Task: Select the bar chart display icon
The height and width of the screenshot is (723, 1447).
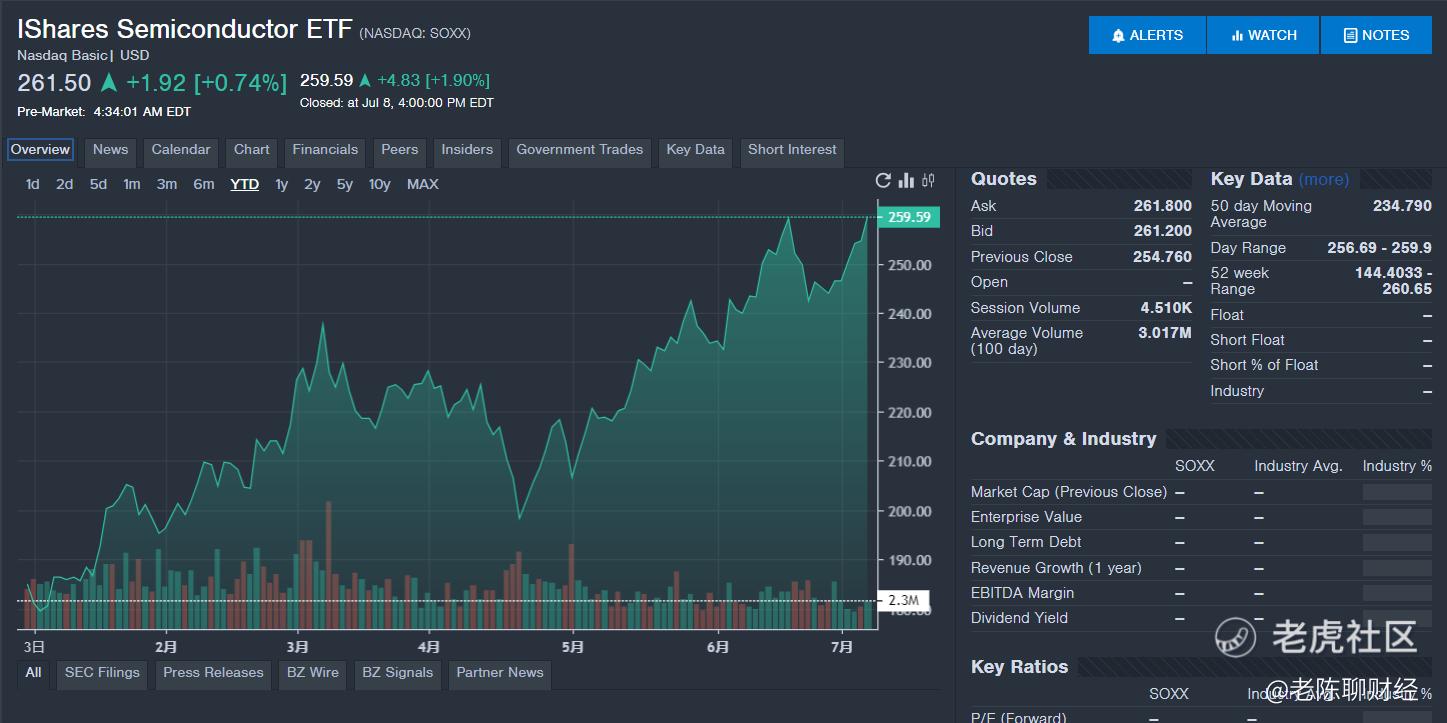Action: [904, 180]
